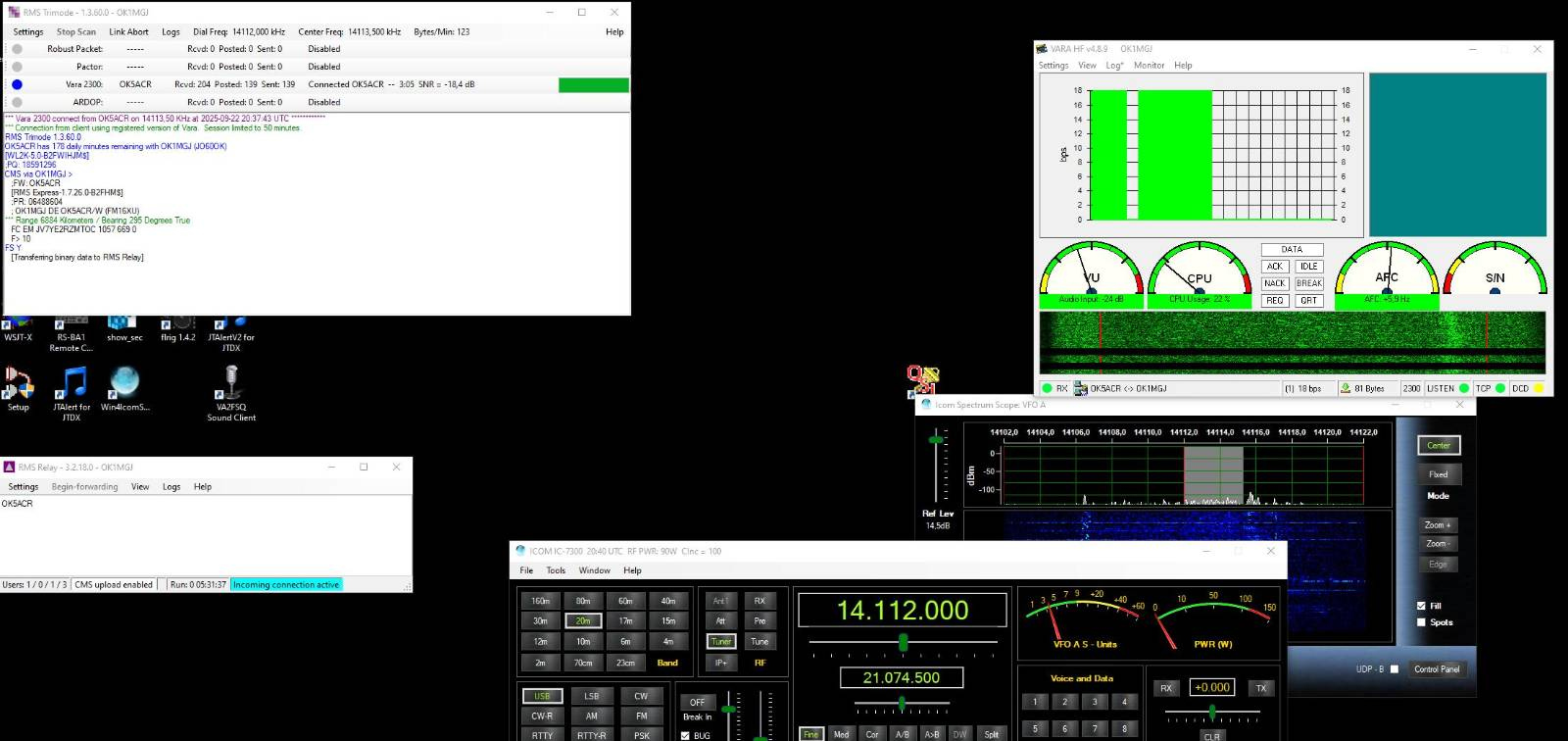
Task: Click the yellow DCD indicator light
Action: [x=1539, y=389]
